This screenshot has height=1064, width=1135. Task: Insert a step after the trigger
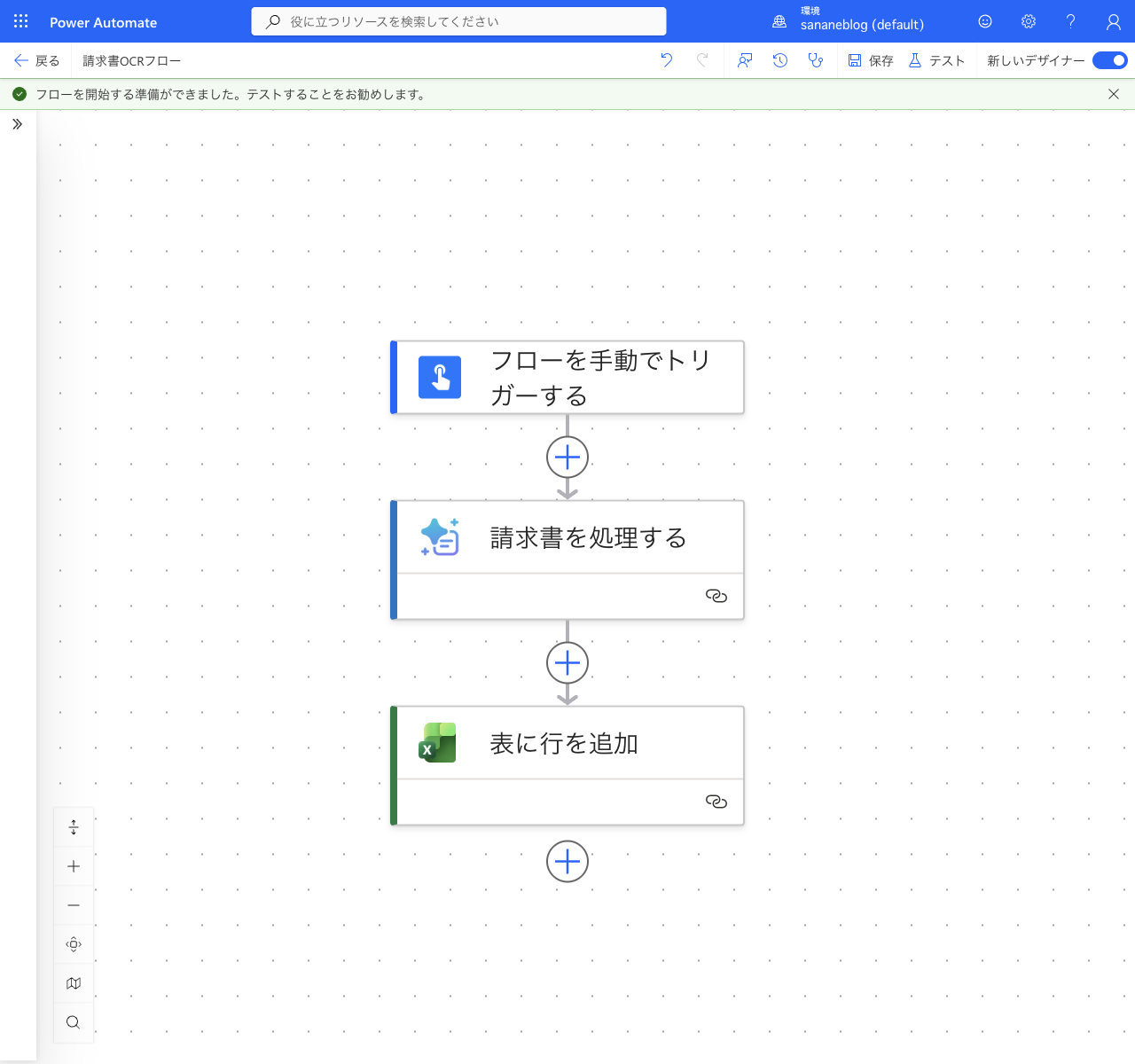point(567,458)
